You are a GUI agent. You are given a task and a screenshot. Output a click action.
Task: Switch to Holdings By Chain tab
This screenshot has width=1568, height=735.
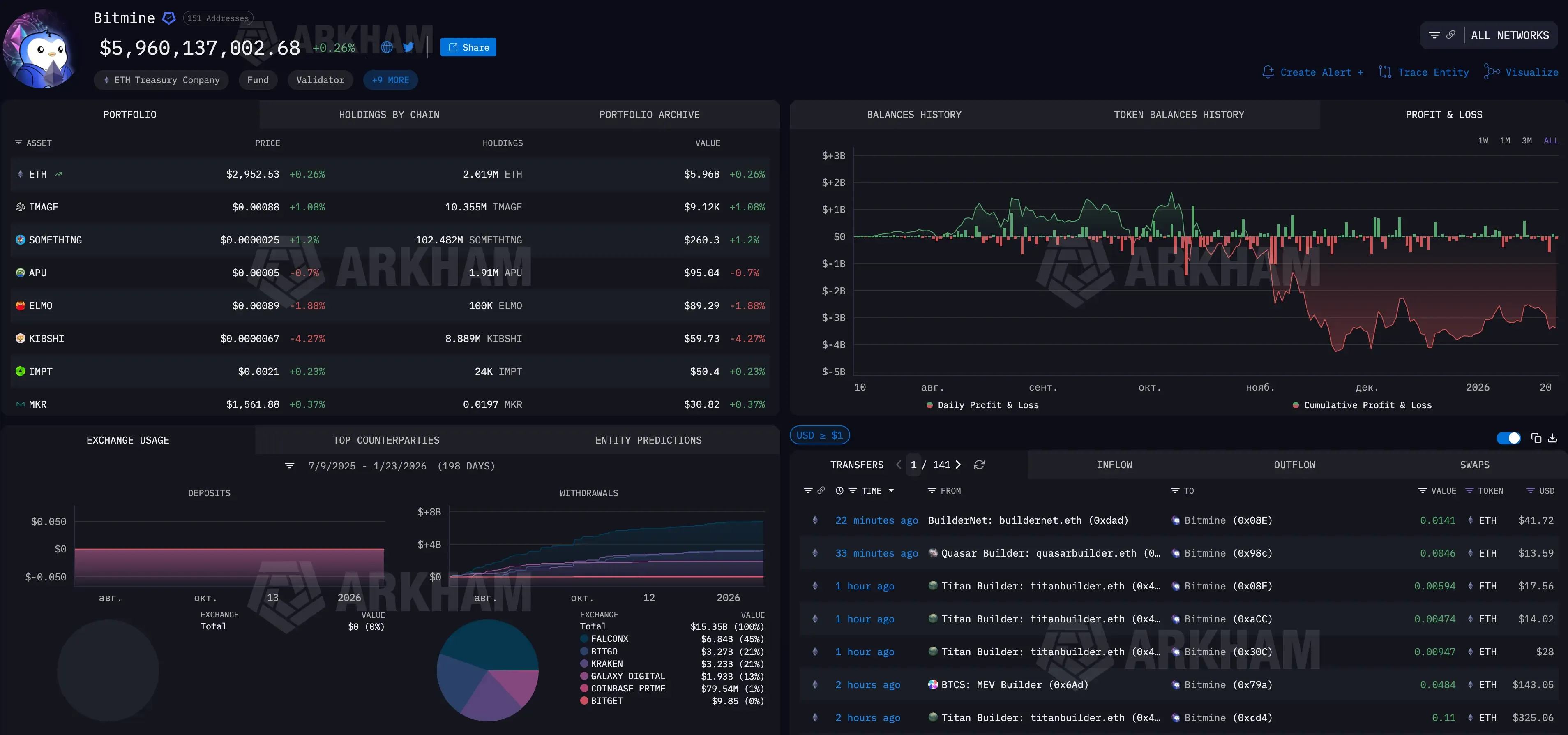click(388, 114)
